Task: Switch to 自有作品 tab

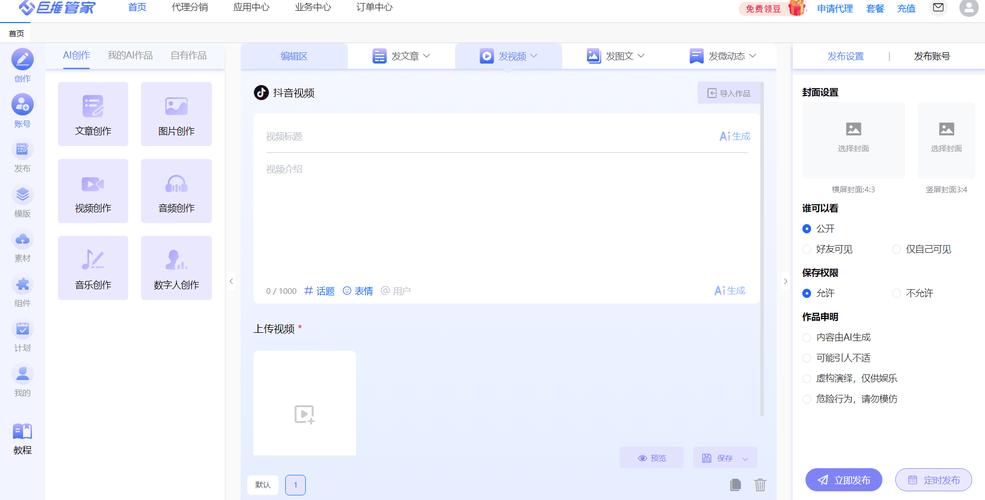Action: click(188, 55)
